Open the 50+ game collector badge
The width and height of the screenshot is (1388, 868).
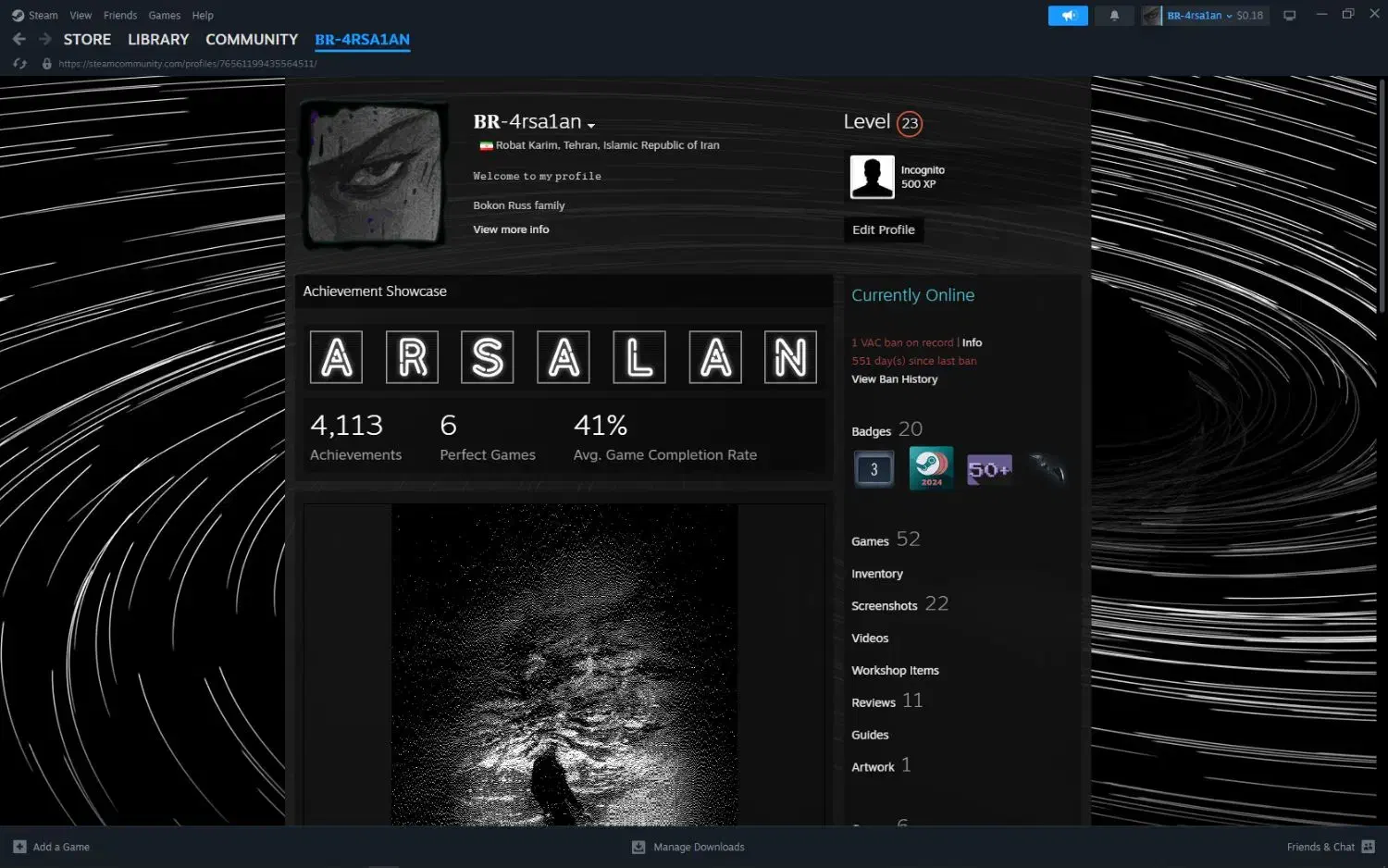pos(988,469)
